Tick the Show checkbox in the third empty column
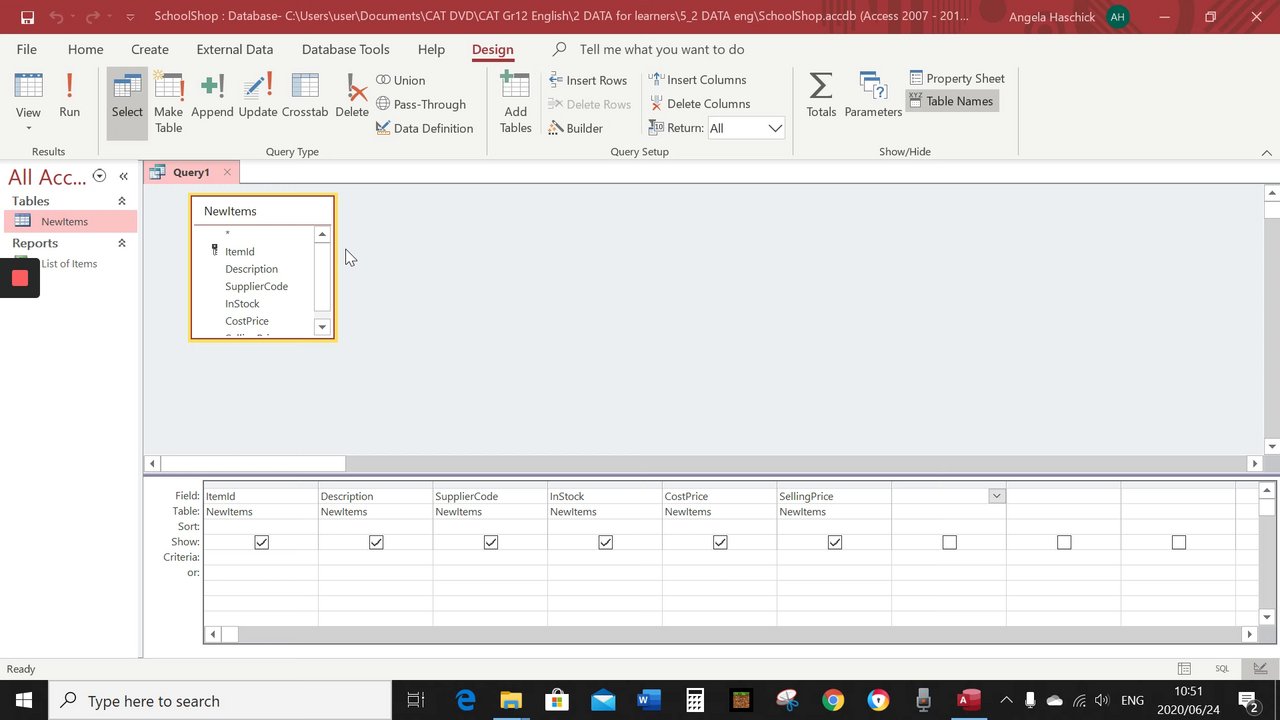Image resolution: width=1280 pixels, height=720 pixels. 1179,542
